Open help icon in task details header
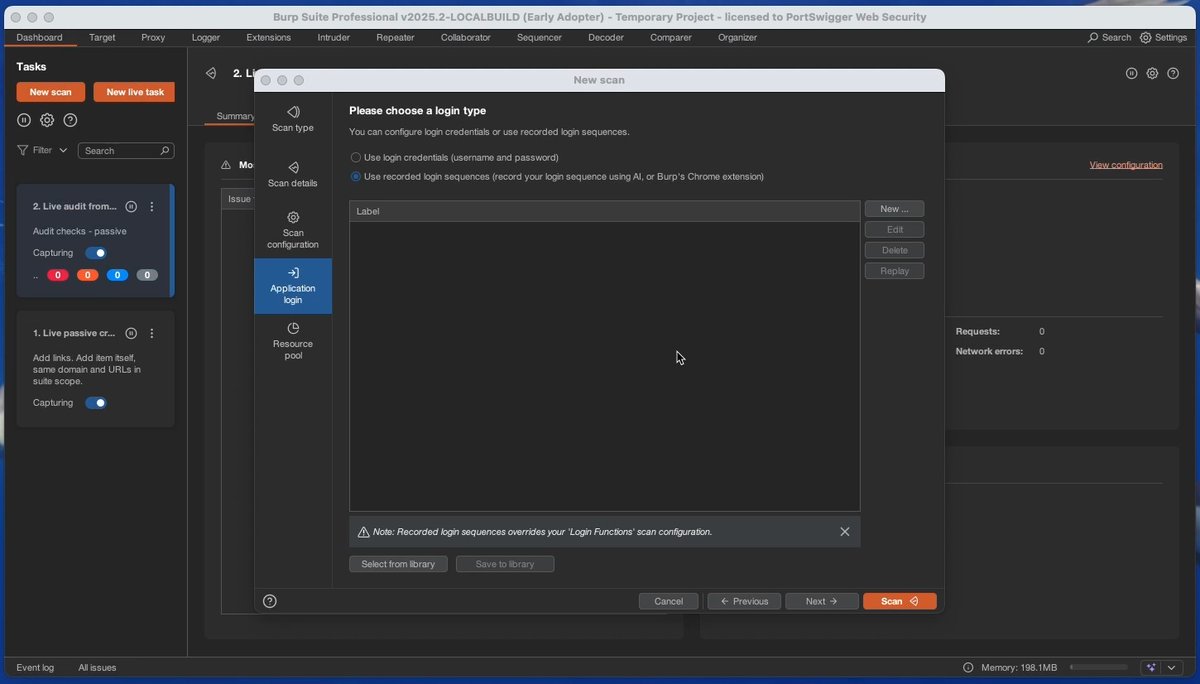 click(1172, 73)
